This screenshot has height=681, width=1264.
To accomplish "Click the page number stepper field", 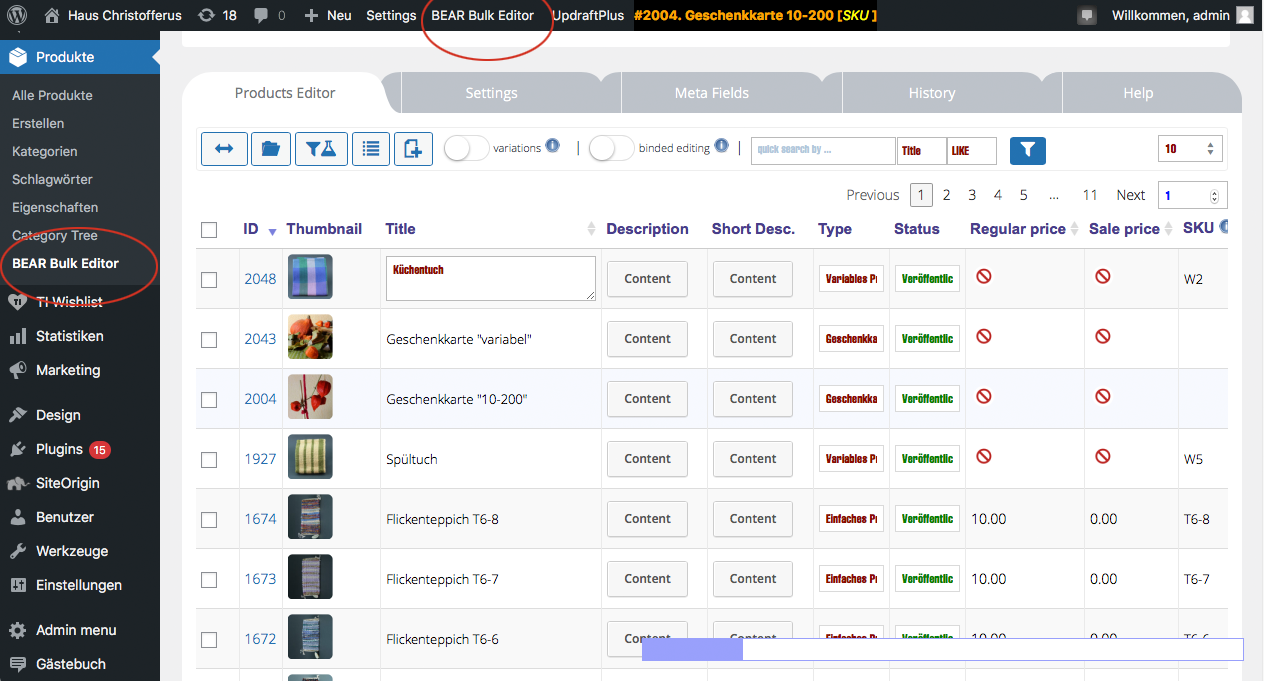I will click(1192, 196).
